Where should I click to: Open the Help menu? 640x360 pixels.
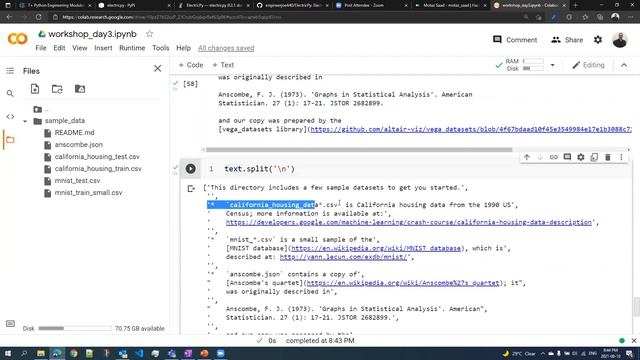(x=183, y=48)
